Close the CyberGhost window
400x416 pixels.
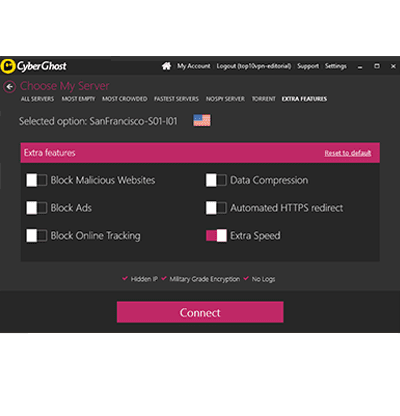[393, 66]
